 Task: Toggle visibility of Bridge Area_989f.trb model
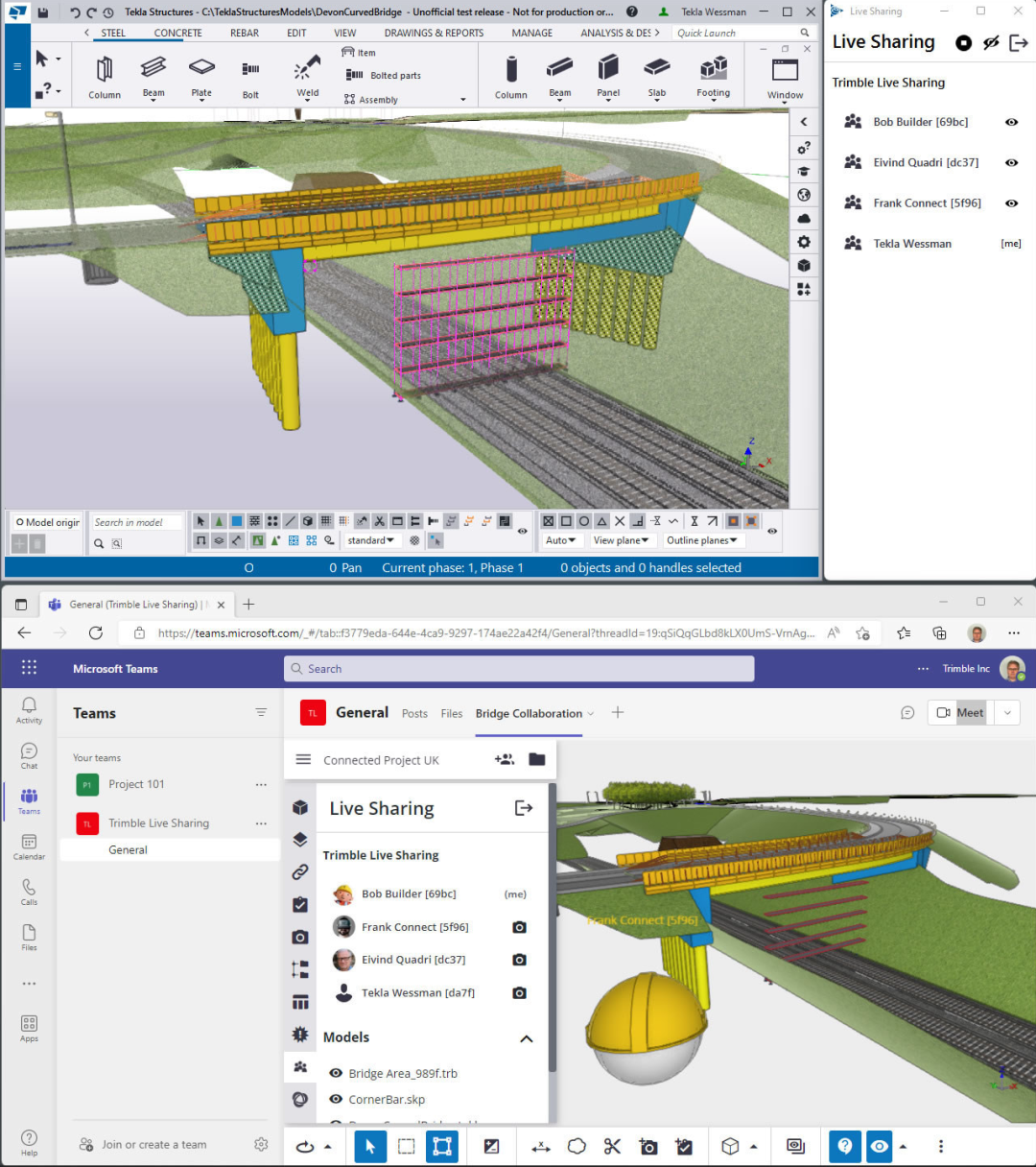tap(336, 1073)
